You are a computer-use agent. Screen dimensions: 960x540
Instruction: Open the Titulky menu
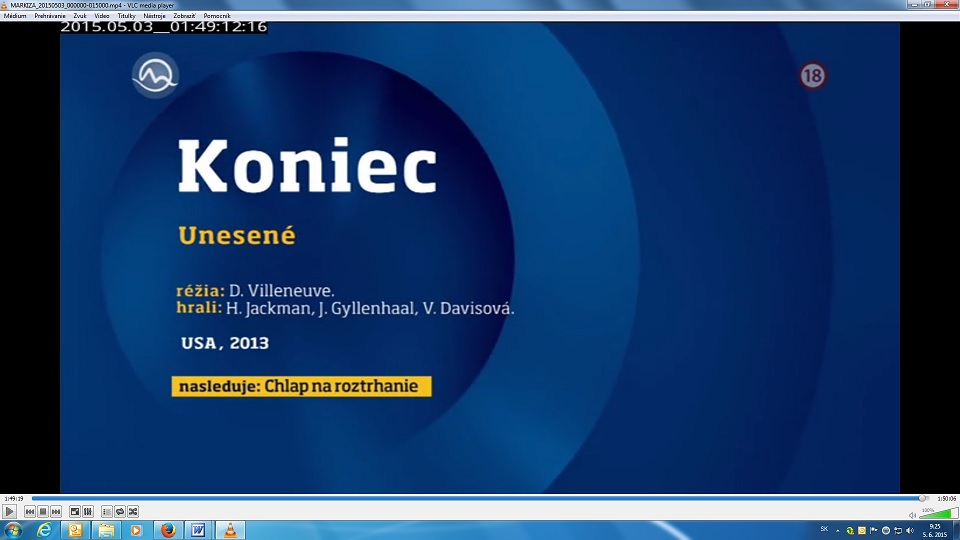126,16
